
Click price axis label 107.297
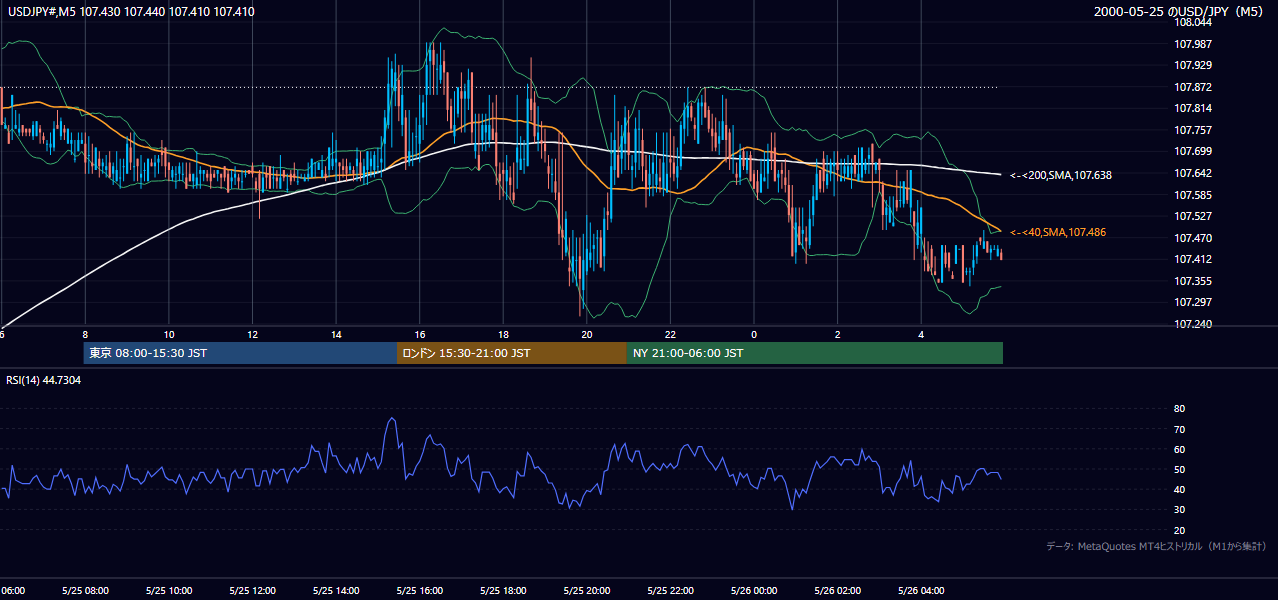[1193, 302]
